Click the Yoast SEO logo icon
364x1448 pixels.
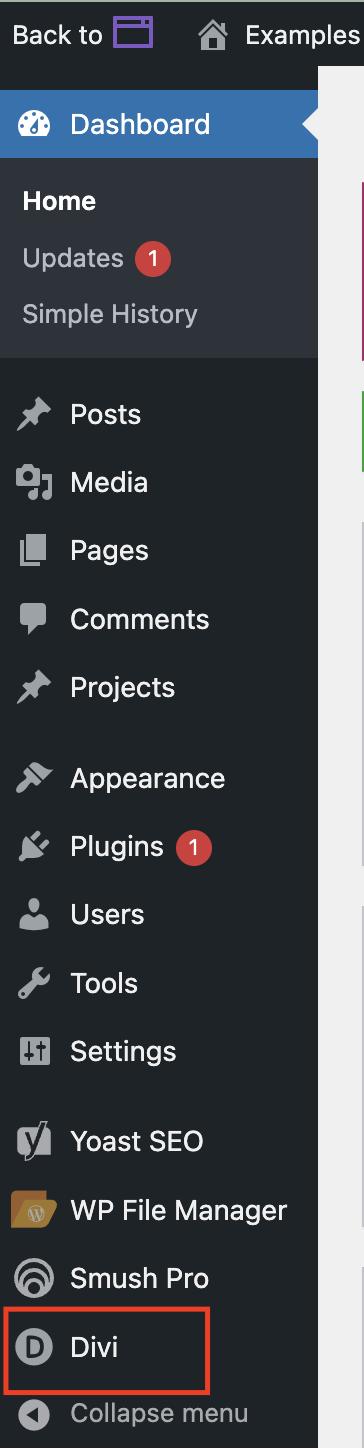[34, 1141]
